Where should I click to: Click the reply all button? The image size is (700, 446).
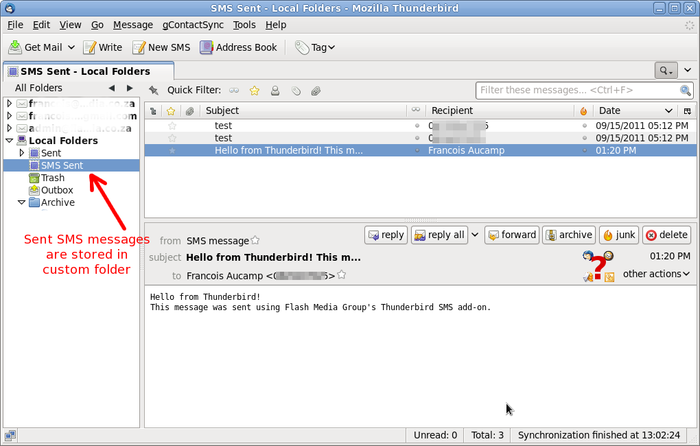439,235
